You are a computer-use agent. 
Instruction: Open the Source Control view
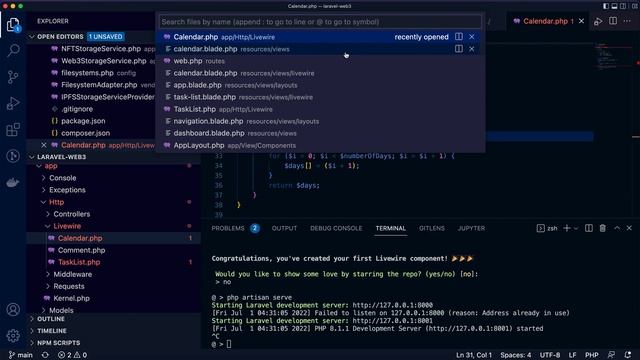13,77
